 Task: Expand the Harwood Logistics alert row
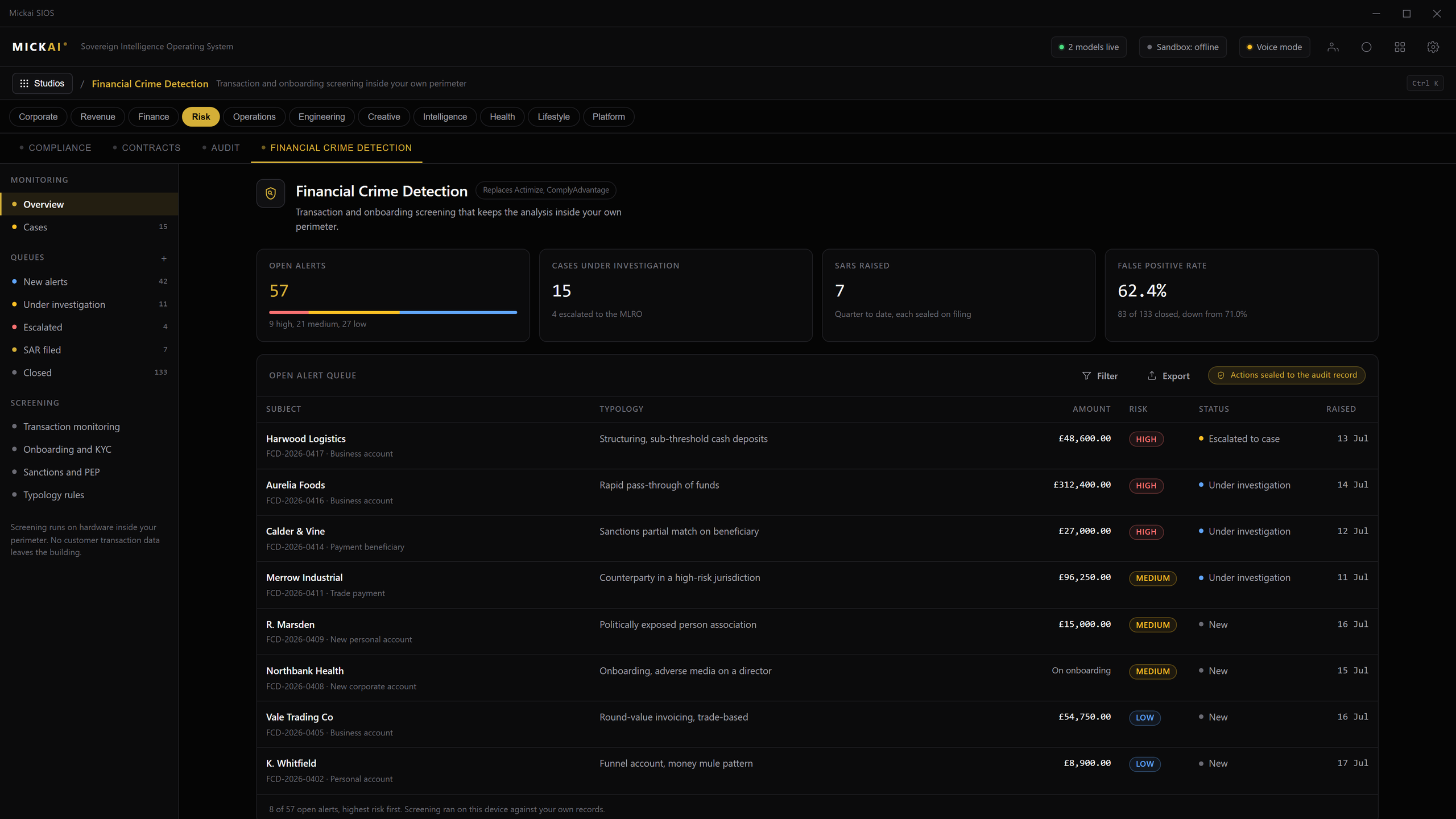pyautogui.click(x=817, y=446)
